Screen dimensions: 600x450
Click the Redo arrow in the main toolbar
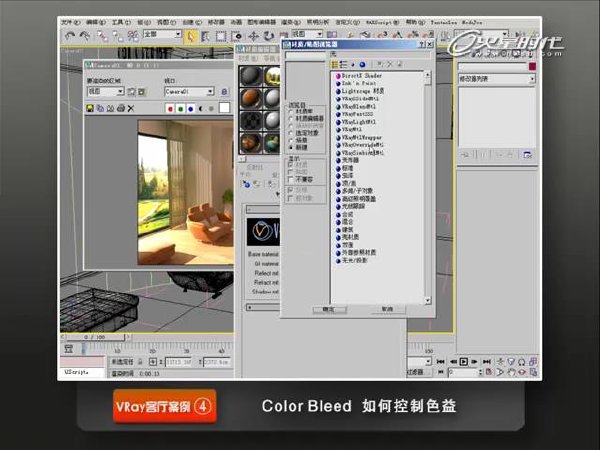(x=85, y=36)
